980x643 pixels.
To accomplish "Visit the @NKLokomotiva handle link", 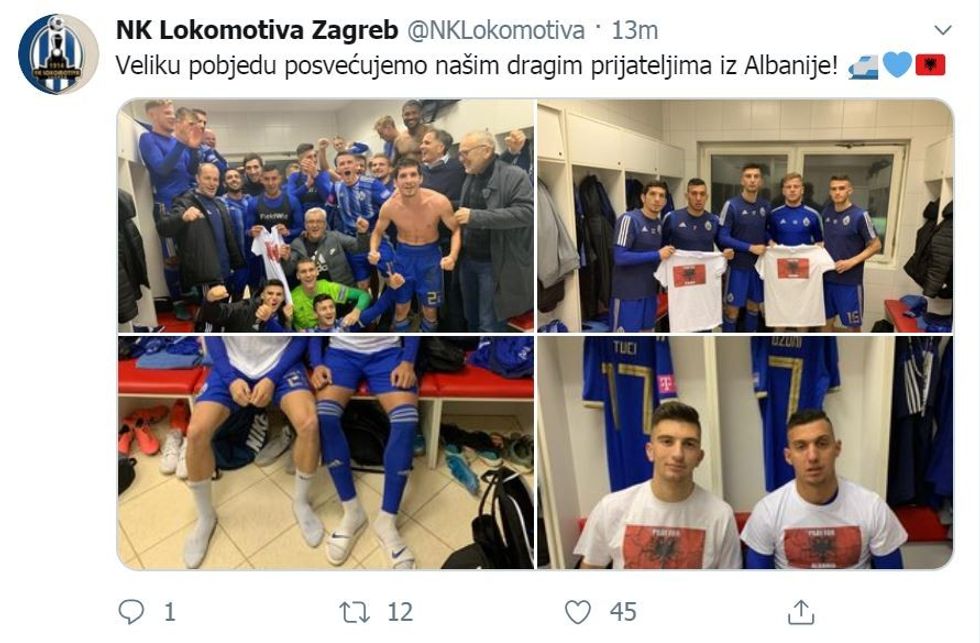I will 496,30.
